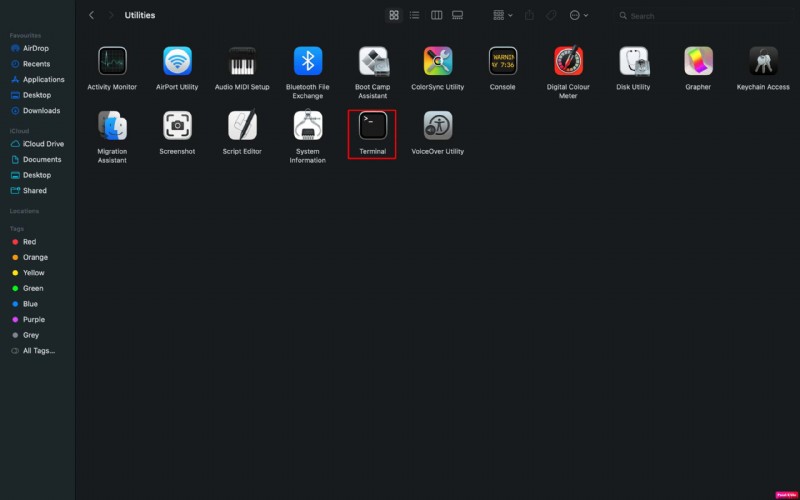Switch to gallery view

458,15
